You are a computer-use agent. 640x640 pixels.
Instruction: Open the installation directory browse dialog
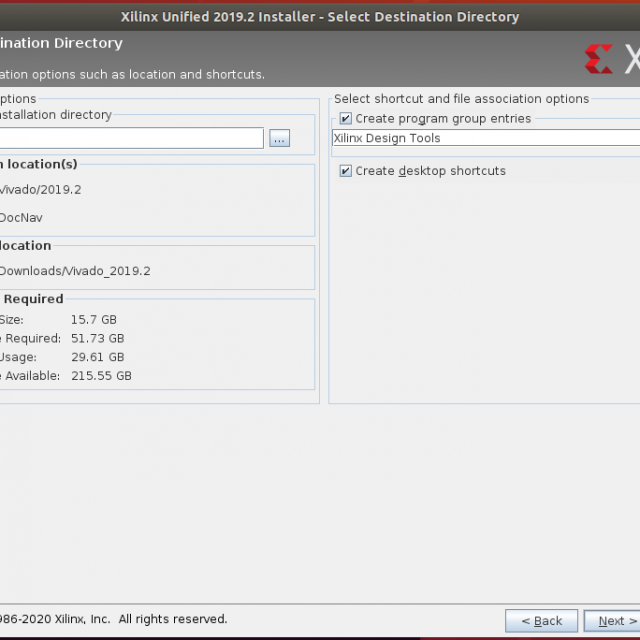tap(279, 139)
